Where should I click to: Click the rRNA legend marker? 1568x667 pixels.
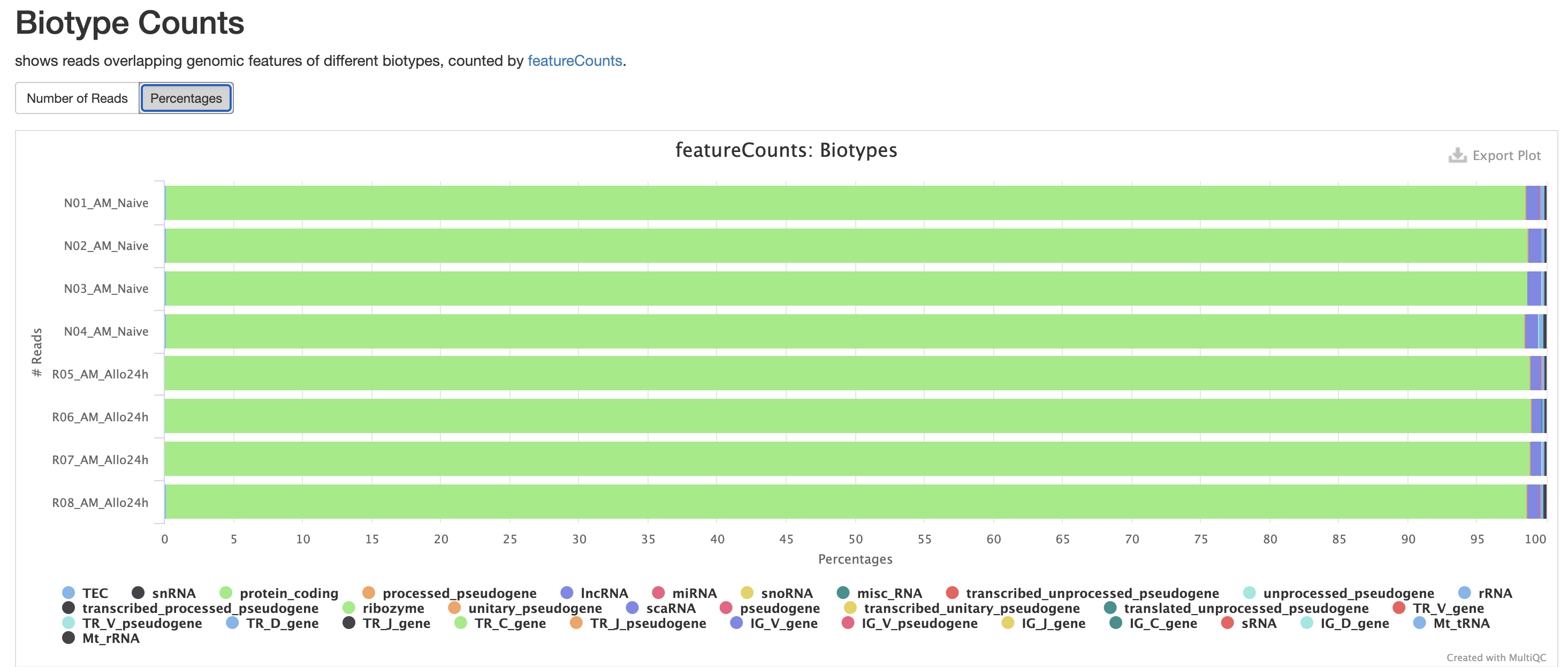click(1465, 593)
